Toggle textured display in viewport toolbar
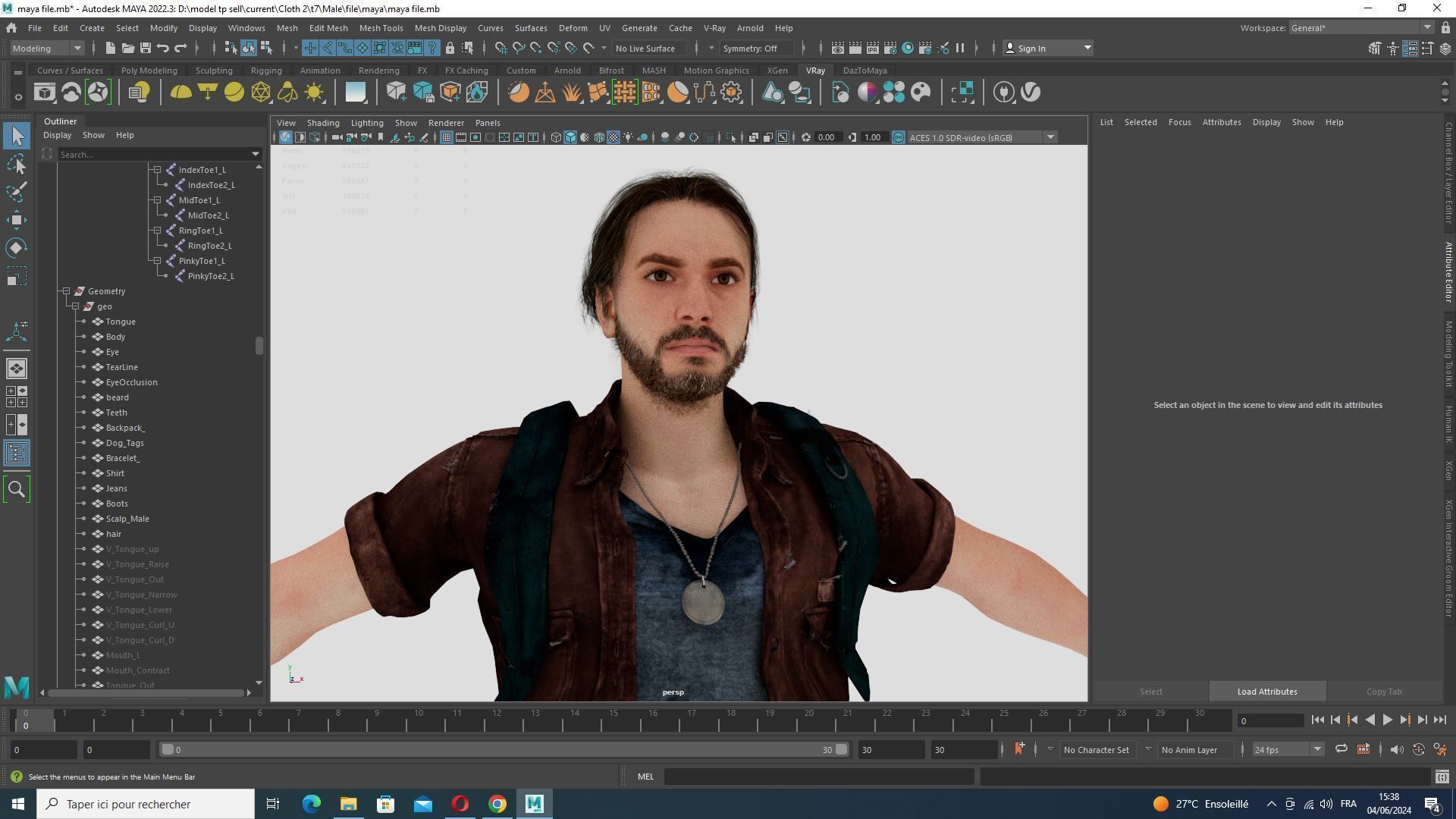 pyautogui.click(x=613, y=137)
